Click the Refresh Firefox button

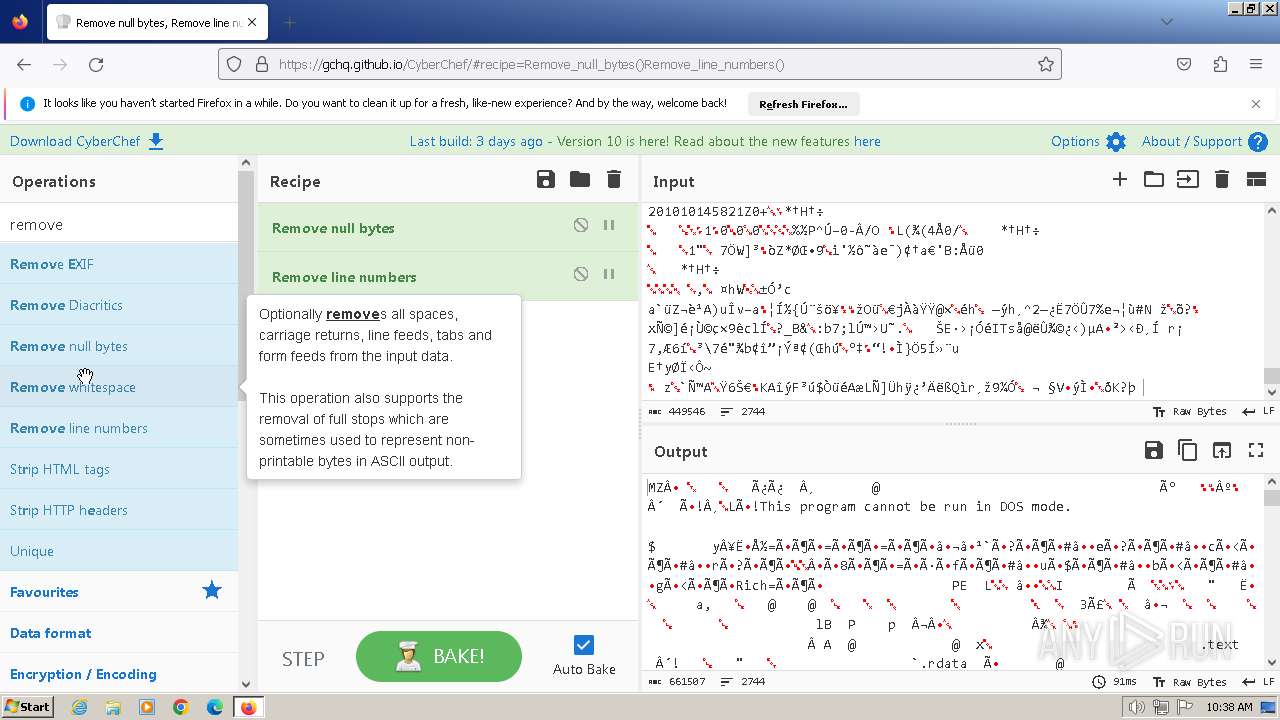click(803, 104)
